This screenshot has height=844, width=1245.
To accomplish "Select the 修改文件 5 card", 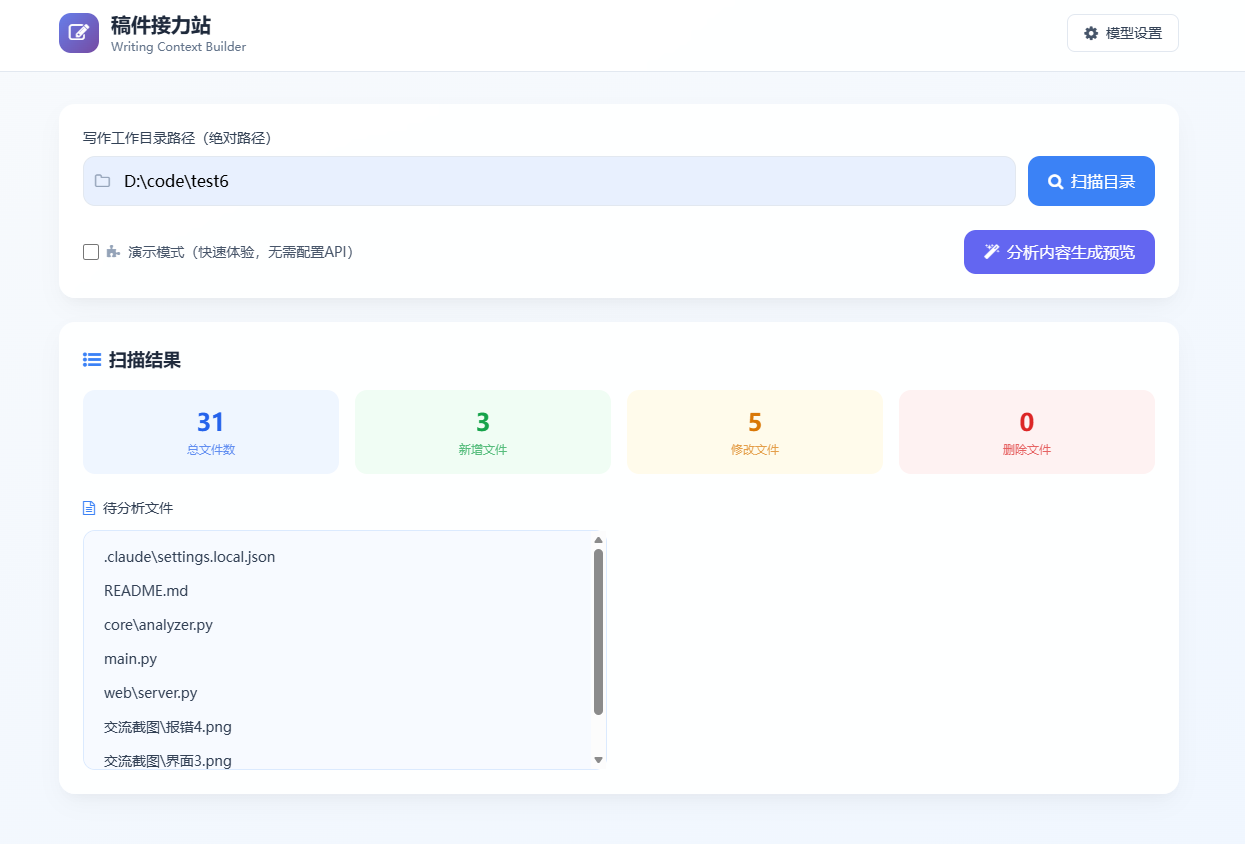I will point(755,432).
